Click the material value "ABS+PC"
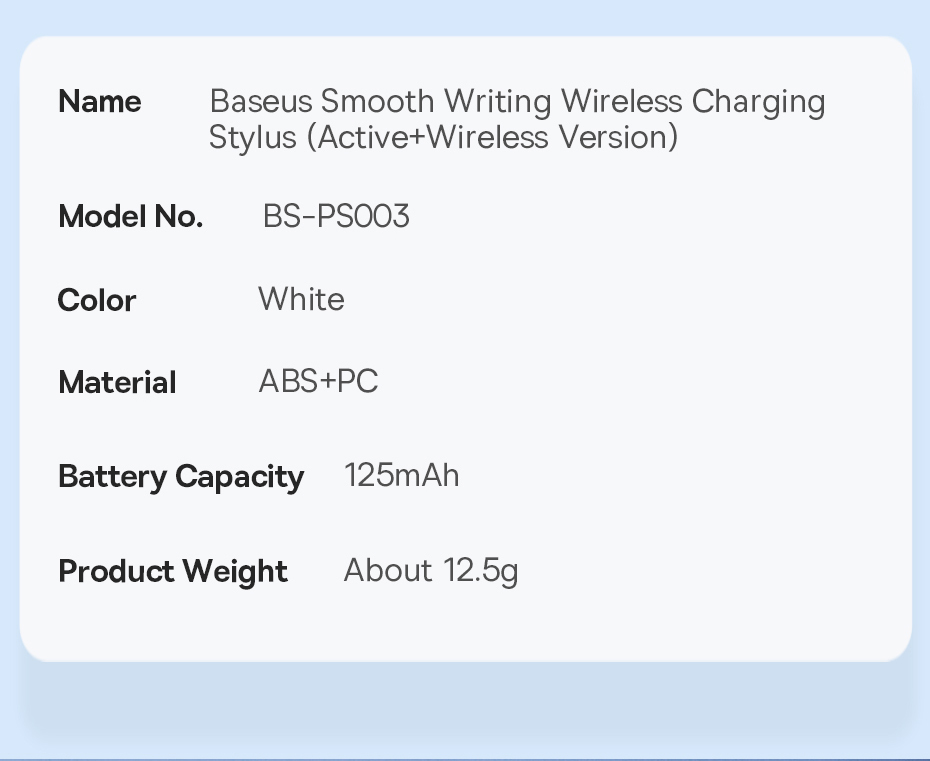The height and width of the screenshot is (761, 930). click(318, 381)
